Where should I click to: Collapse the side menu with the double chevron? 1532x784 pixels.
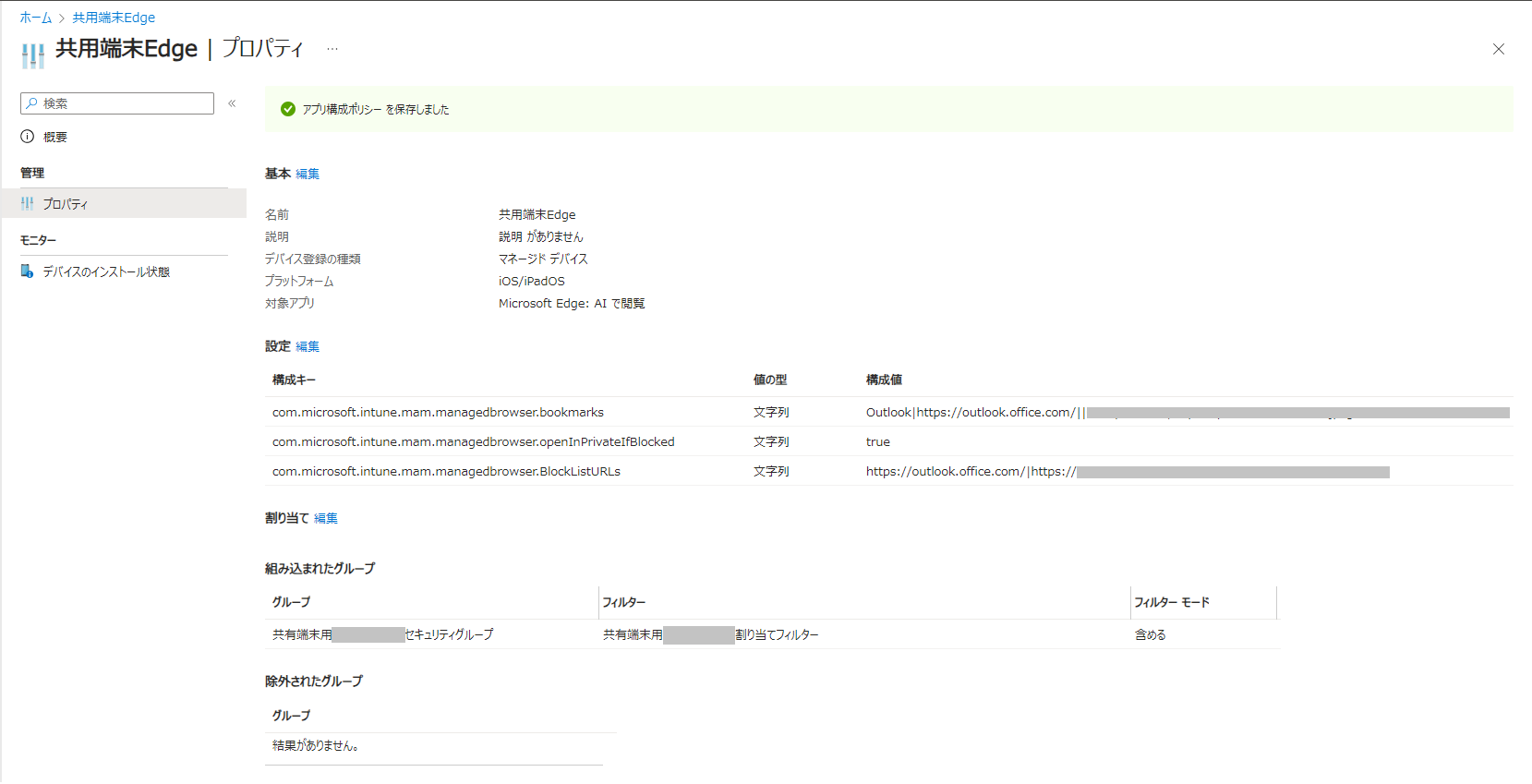[x=232, y=103]
